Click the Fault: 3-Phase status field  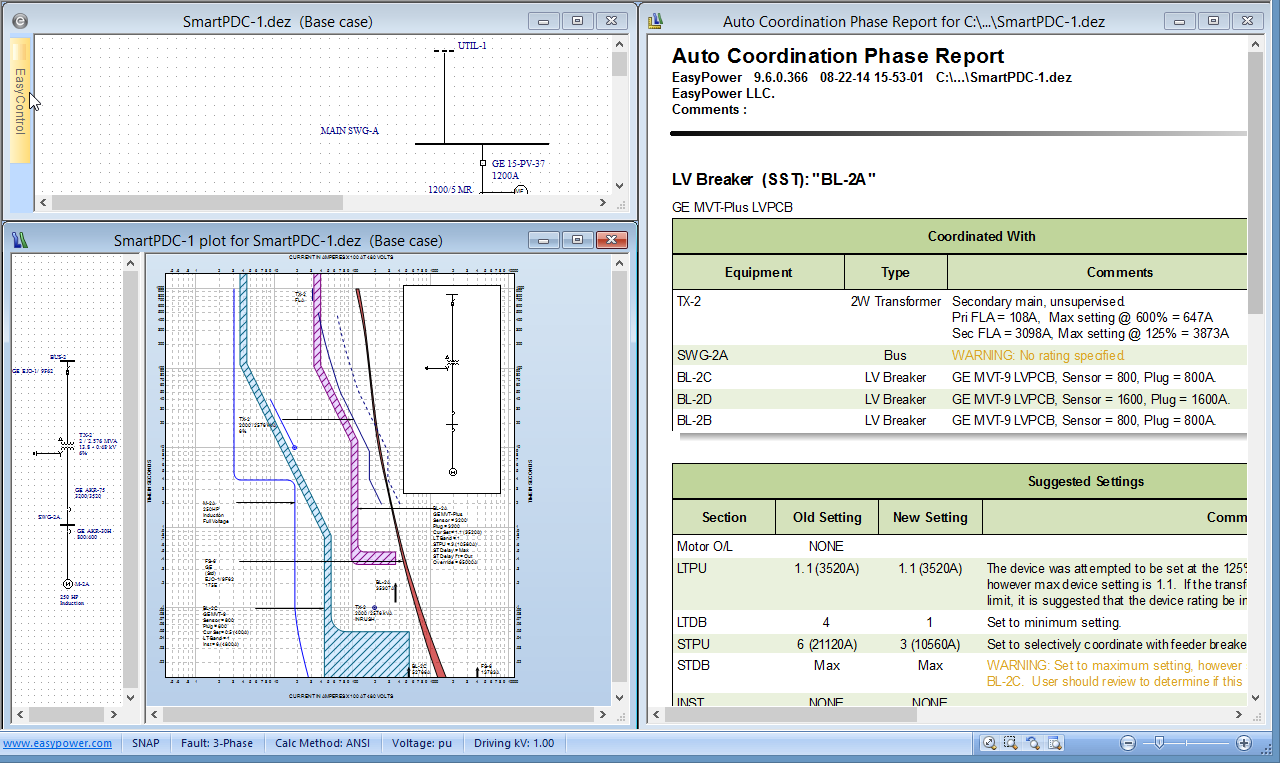pos(217,743)
